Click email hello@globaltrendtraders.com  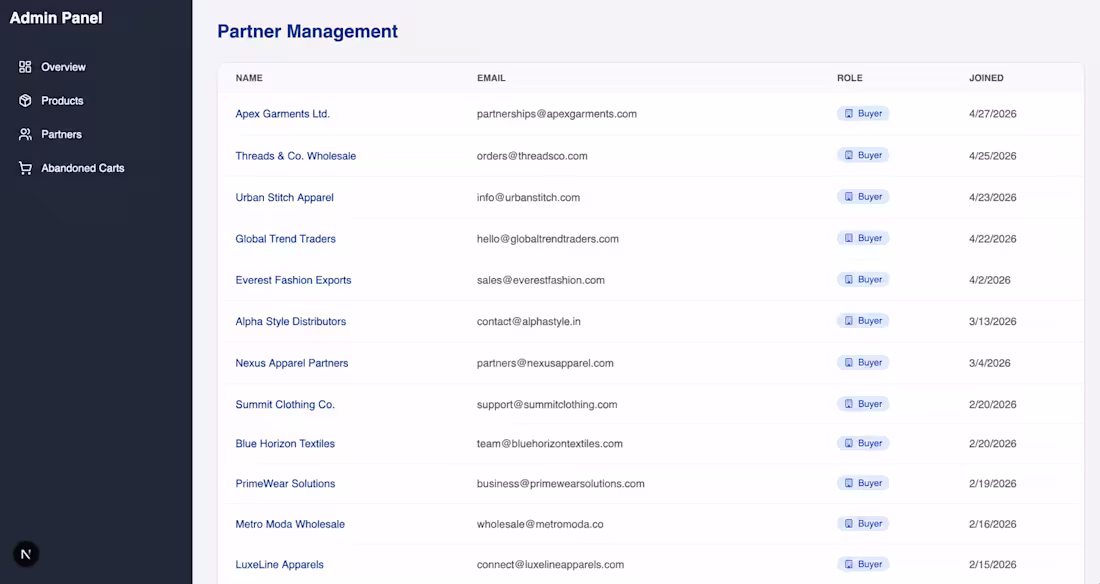pyautogui.click(x=548, y=239)
